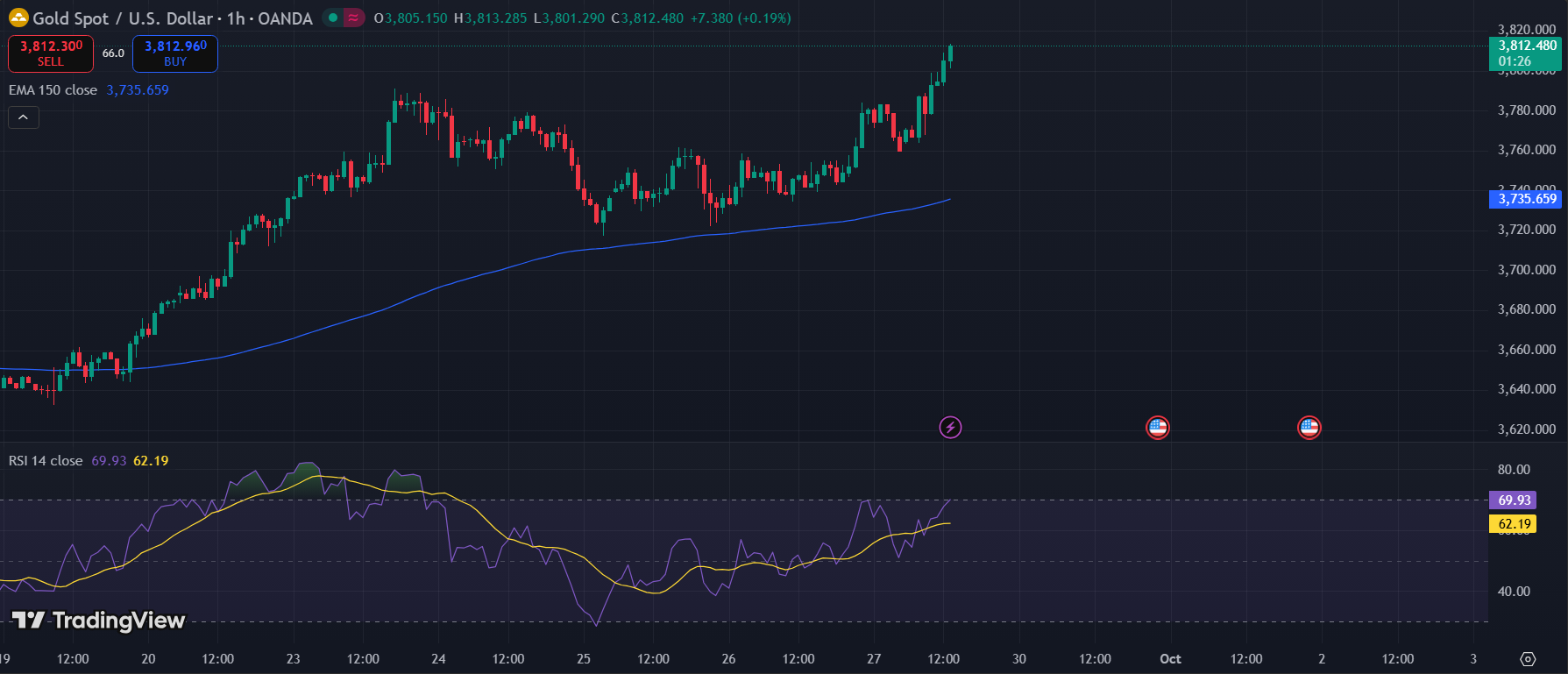Open the US flag event near date 2
This screenshot has height=674, width=1568.
pos(1309,428)
